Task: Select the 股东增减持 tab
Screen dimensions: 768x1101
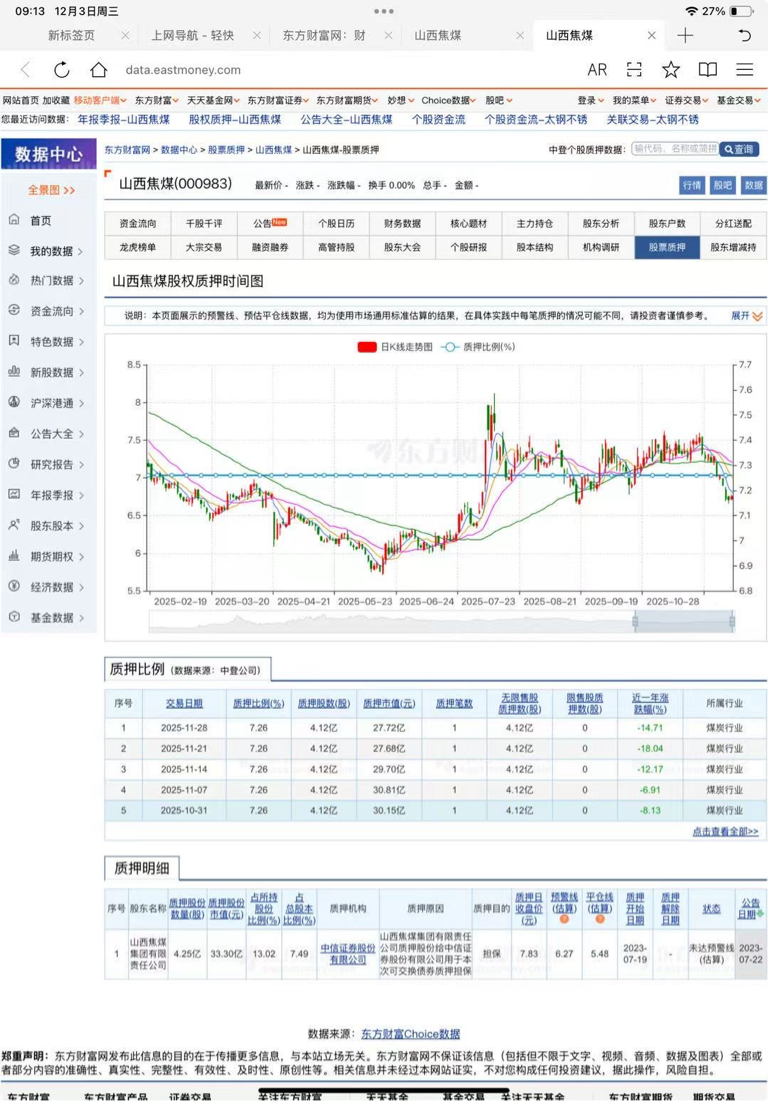Action: click(x=733, y=247)
